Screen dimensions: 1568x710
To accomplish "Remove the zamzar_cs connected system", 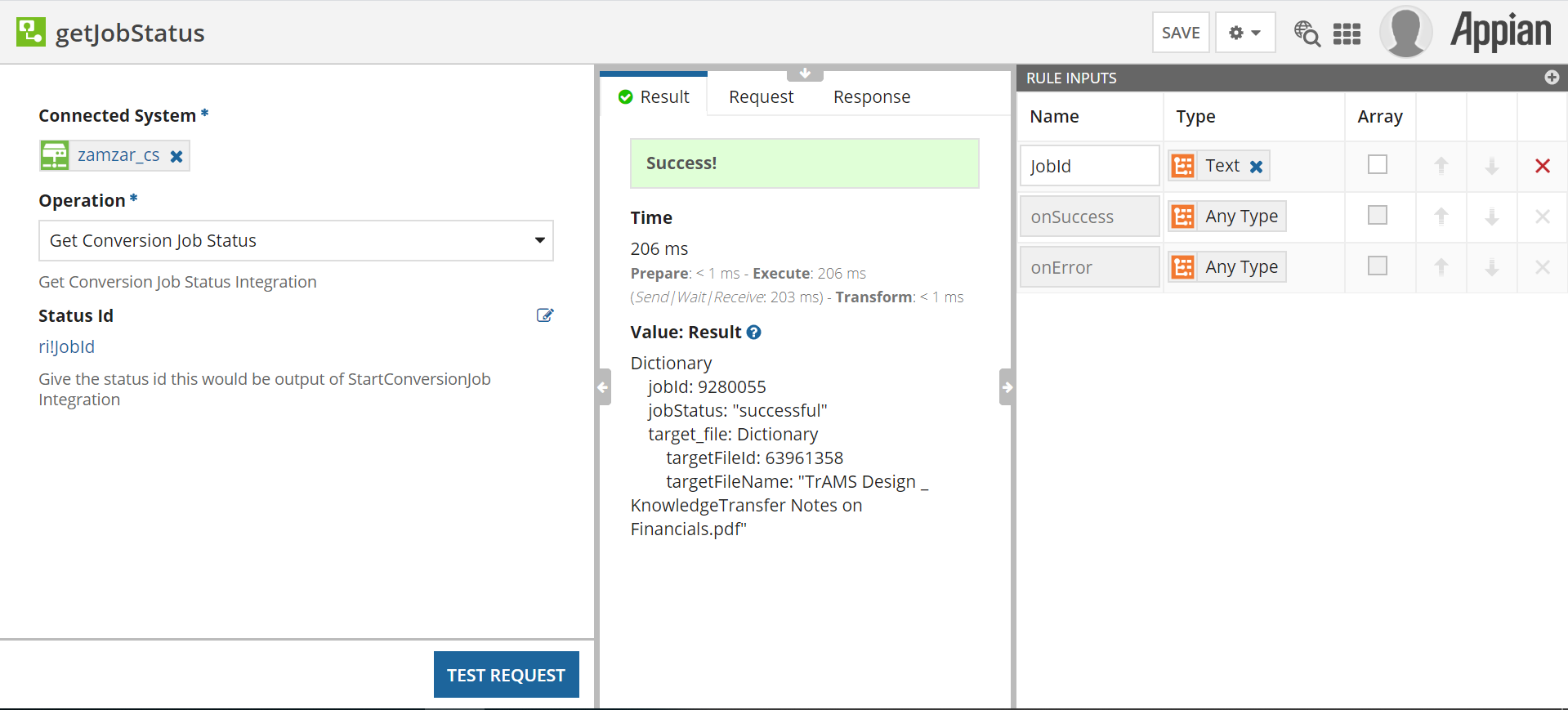I will pos(176,156).
